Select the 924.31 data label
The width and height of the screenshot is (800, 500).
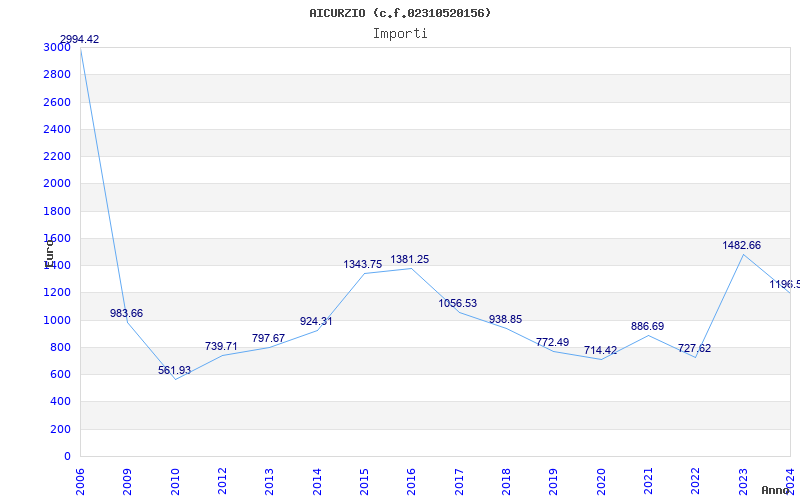(316, 321)
